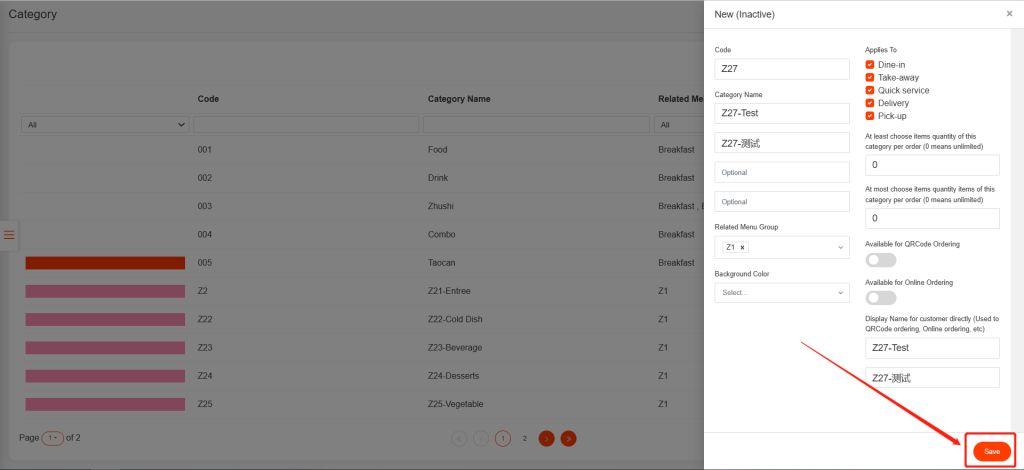Open the hamburger side menu
Image resolution: width=1024 pixels, height=470 pixels.
point(9,235)
